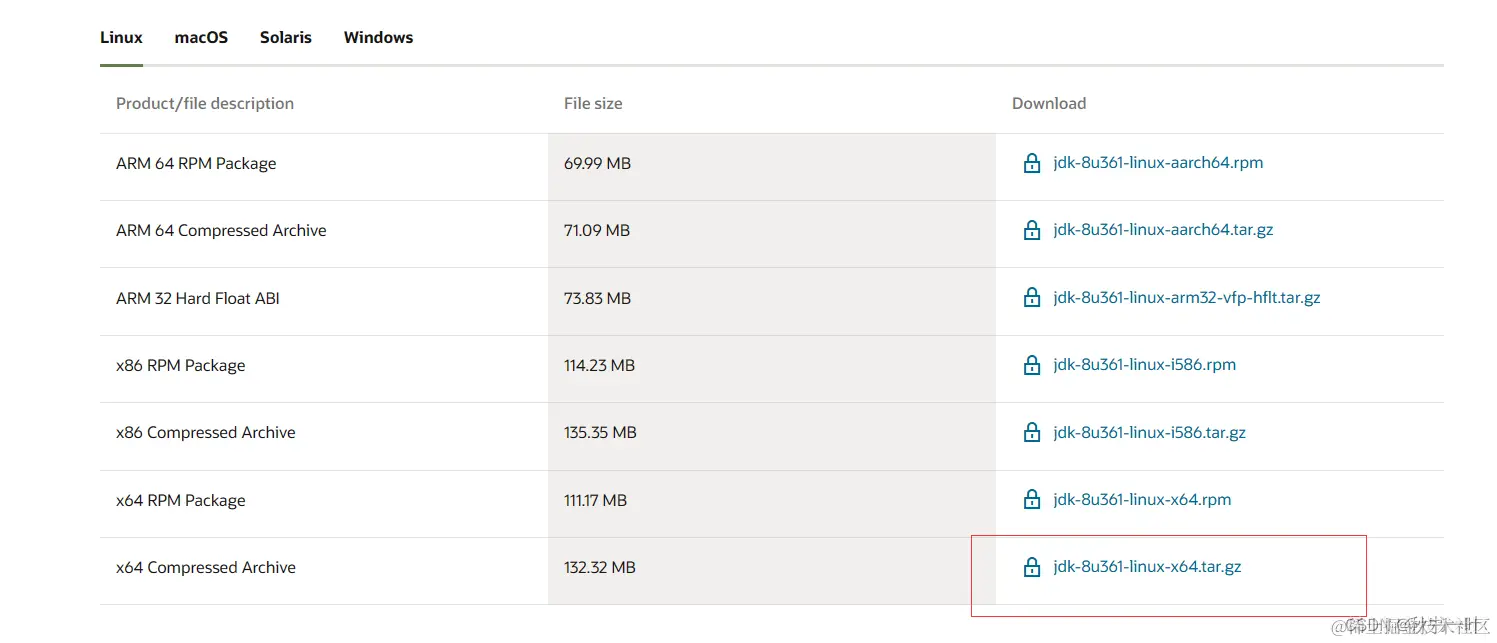This screenshot has width=1497, height=643.
Task: Download jdk-8u361-linux-aarch64.tar.gz
Action: coord(1163,230)
